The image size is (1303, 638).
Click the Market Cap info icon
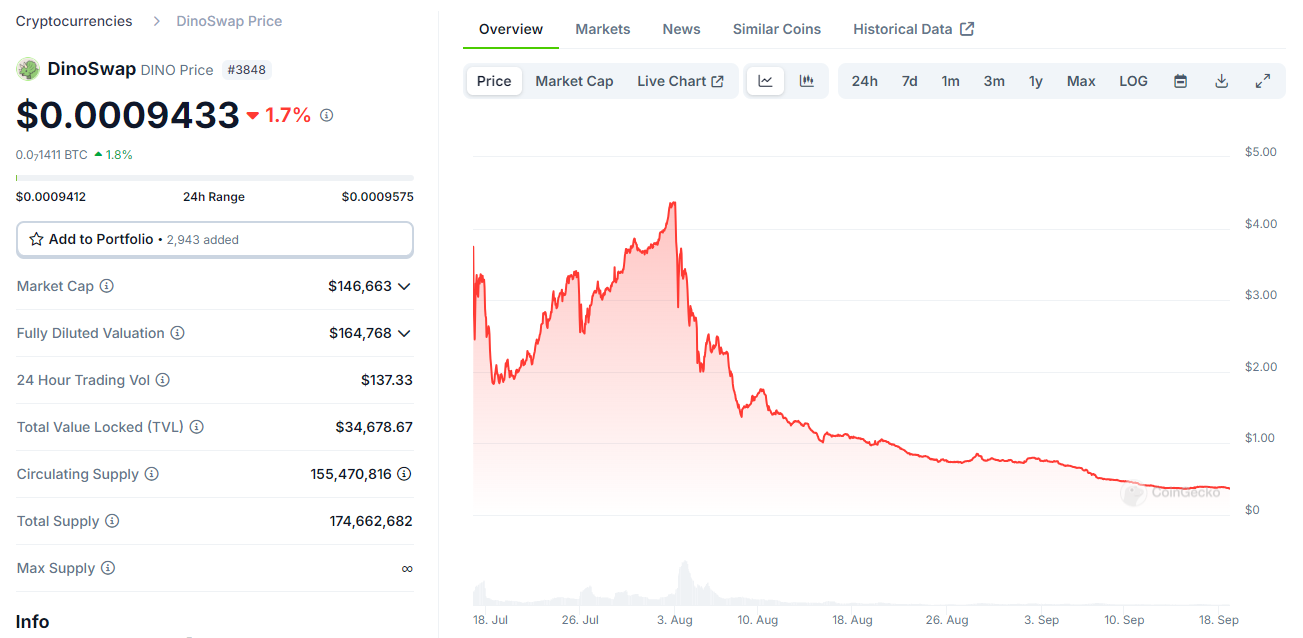(x=107, y=286)
